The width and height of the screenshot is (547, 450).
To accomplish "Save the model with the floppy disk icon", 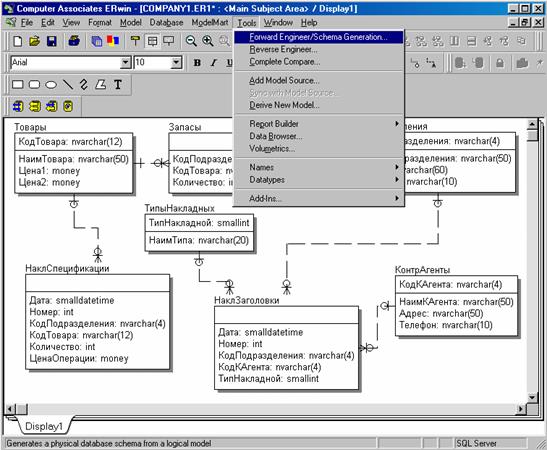I will [52, 41].
